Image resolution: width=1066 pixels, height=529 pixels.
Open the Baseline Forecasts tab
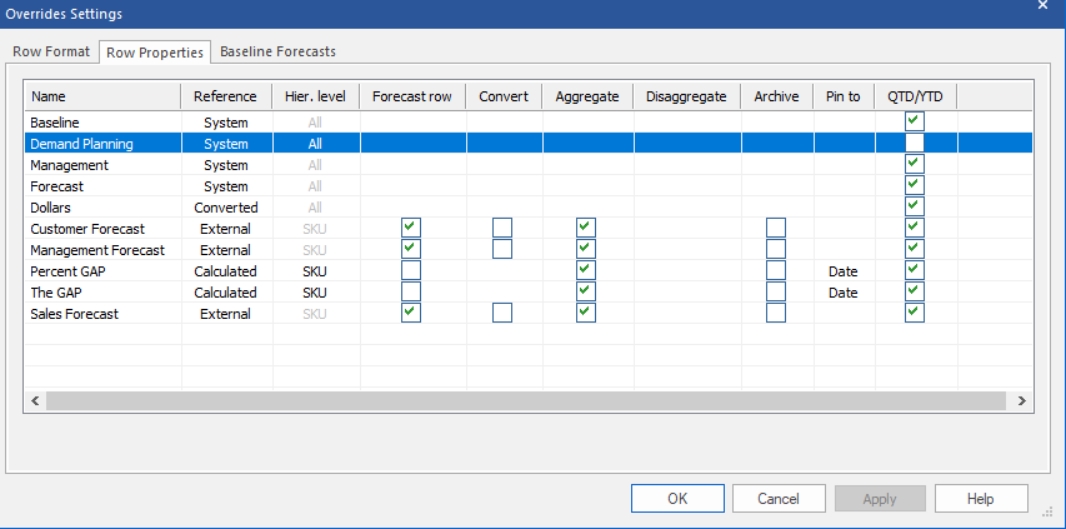(x=277, y=52)
